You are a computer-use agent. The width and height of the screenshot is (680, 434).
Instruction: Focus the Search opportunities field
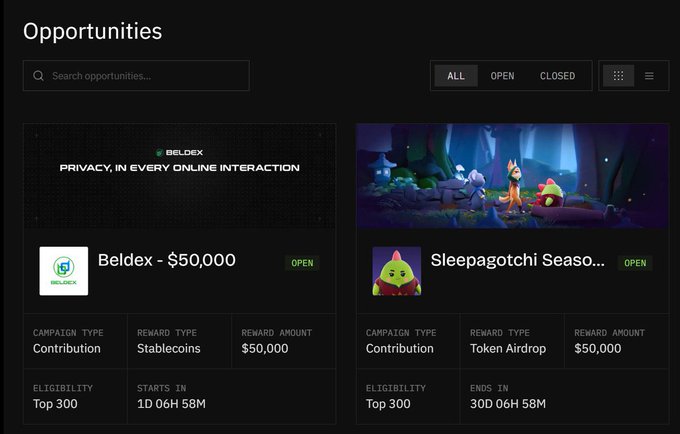coord(136,75)
